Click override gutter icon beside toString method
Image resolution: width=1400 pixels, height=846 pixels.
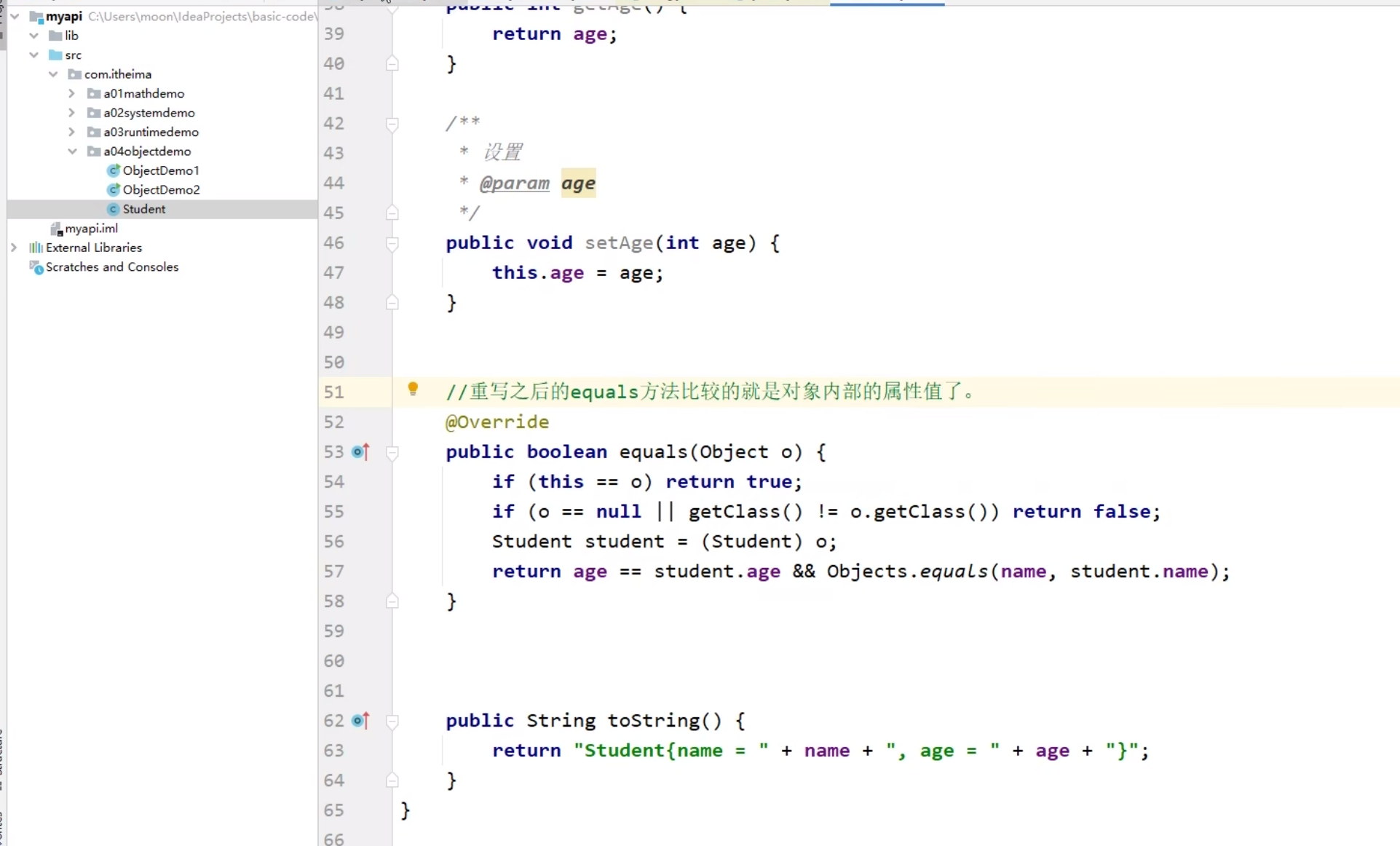pyautogui.click(x=360, y=721)
